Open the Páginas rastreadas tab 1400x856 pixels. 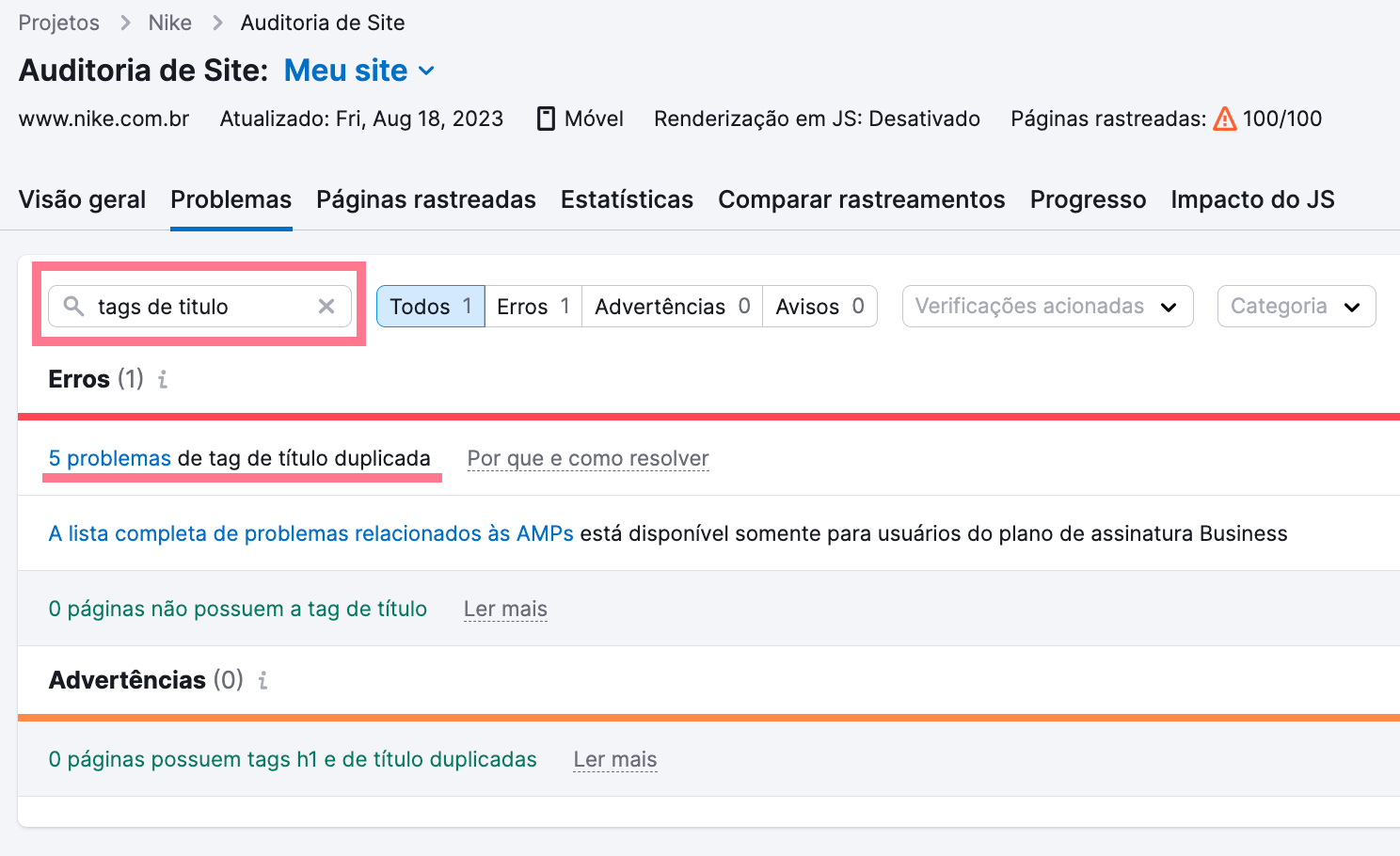(426, 199)
